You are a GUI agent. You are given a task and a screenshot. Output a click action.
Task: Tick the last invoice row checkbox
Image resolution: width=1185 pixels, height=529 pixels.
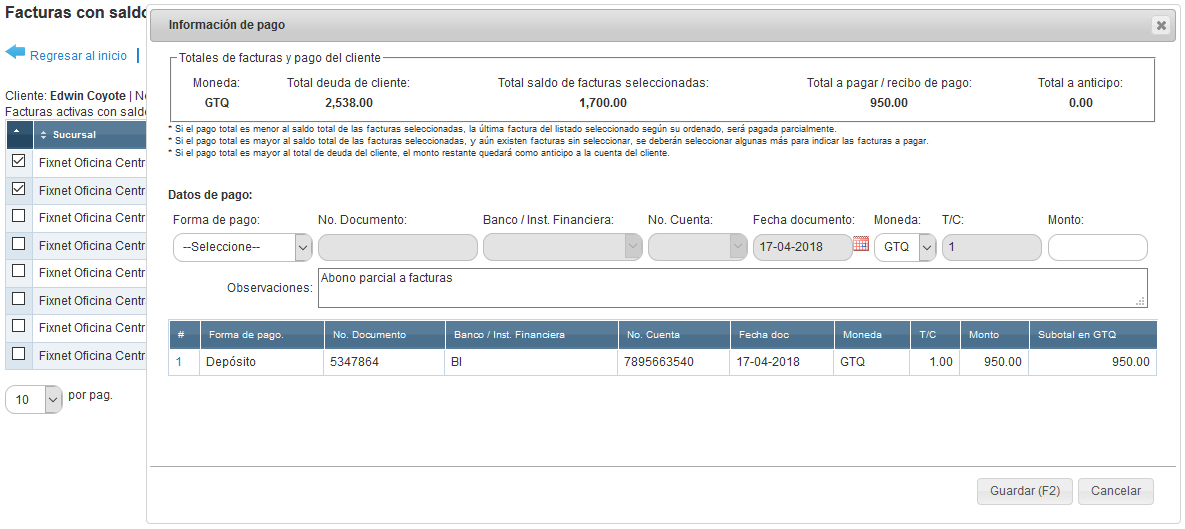[18, 354]
